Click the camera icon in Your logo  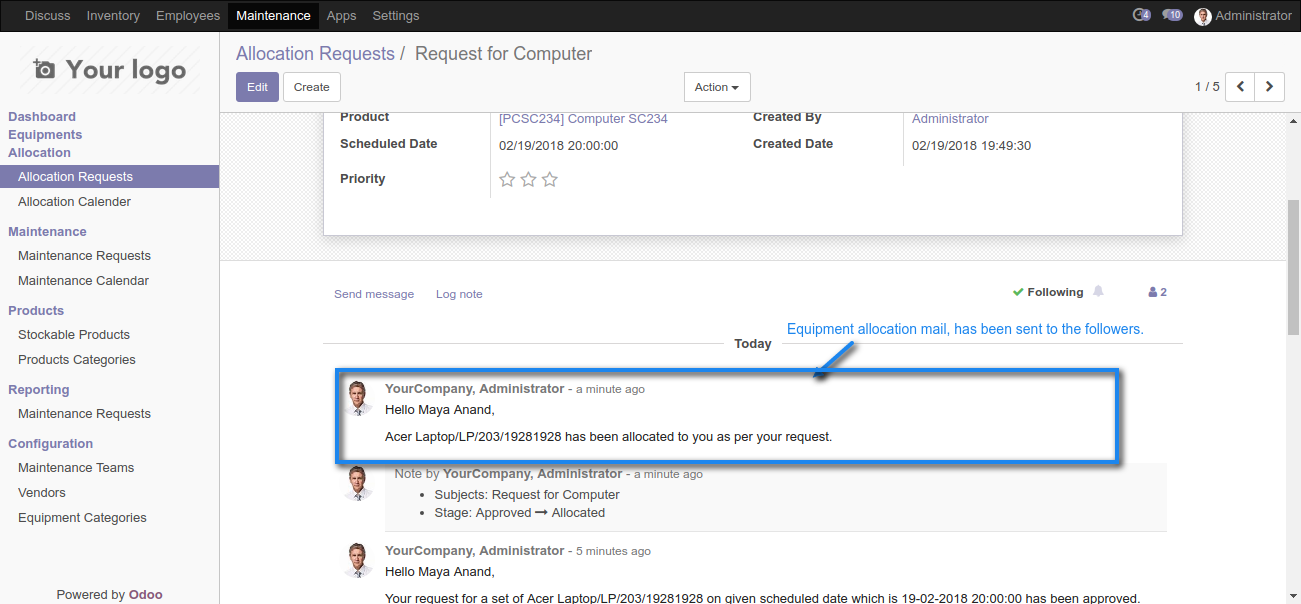[x=44, y=69]
